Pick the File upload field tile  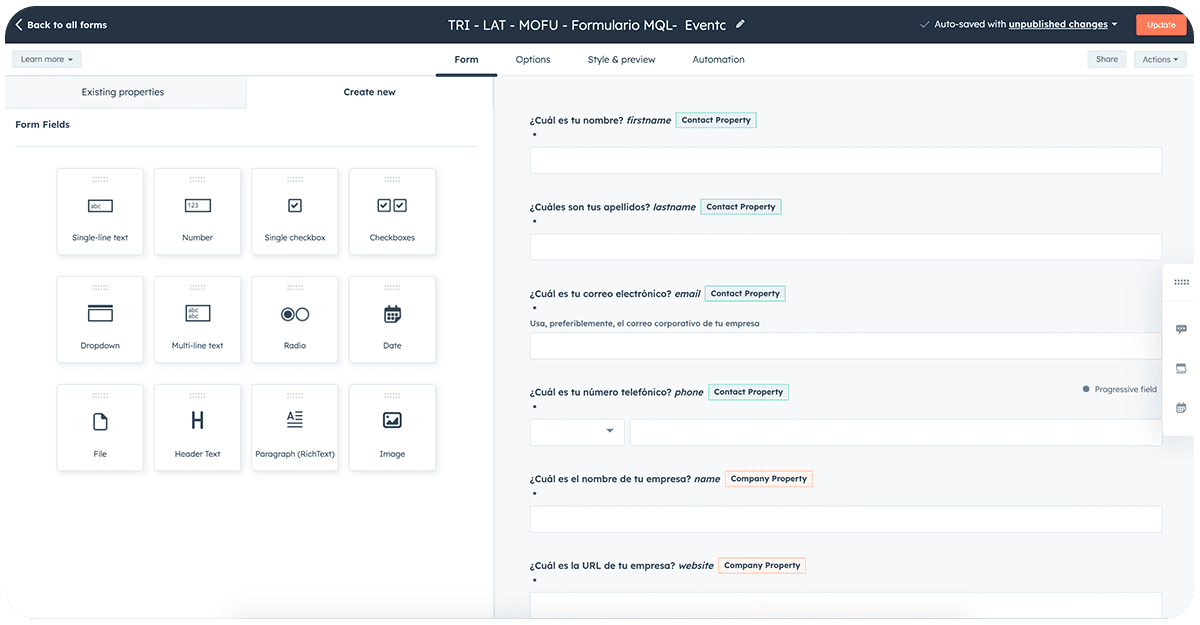point(100,427)
